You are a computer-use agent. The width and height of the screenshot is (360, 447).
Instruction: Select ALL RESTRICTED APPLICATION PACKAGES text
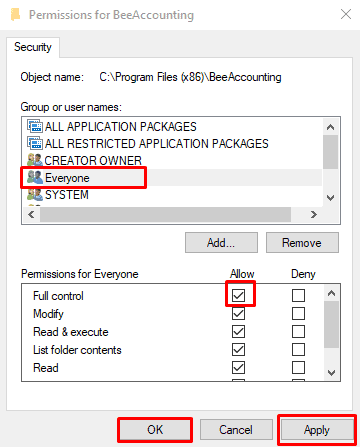[157, 144]
